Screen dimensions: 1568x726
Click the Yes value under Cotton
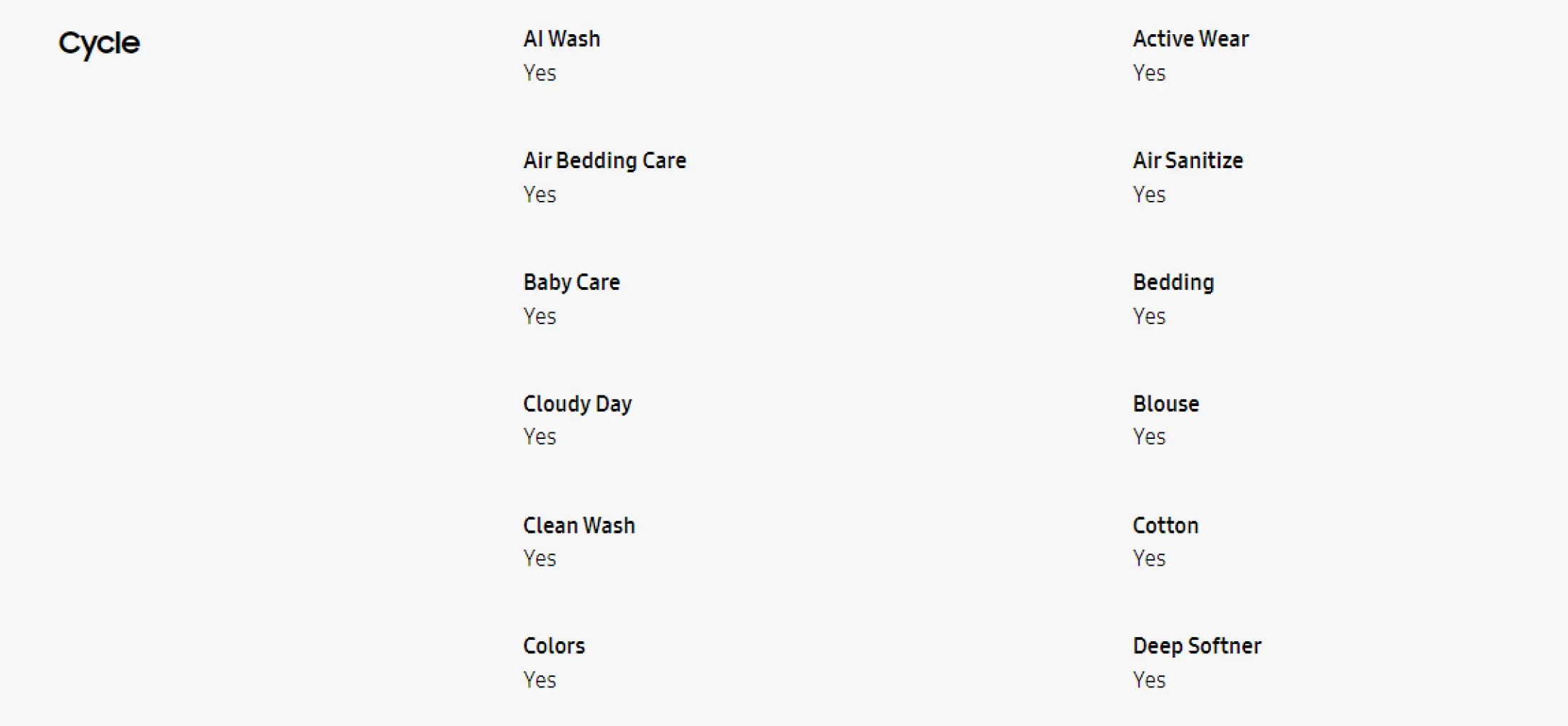pos(1150,559)
